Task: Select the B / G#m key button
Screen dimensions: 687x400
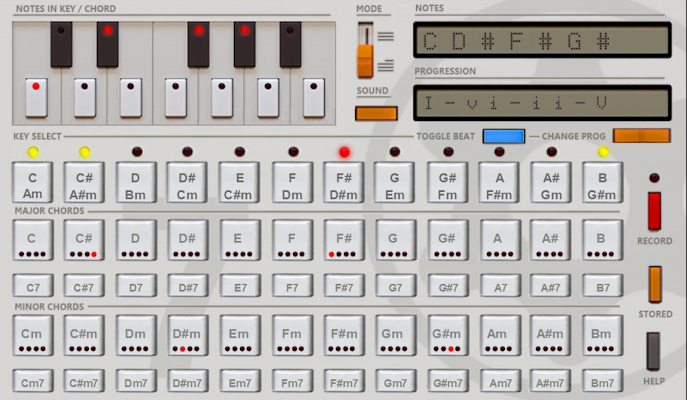Action: [x=602, y=182]
